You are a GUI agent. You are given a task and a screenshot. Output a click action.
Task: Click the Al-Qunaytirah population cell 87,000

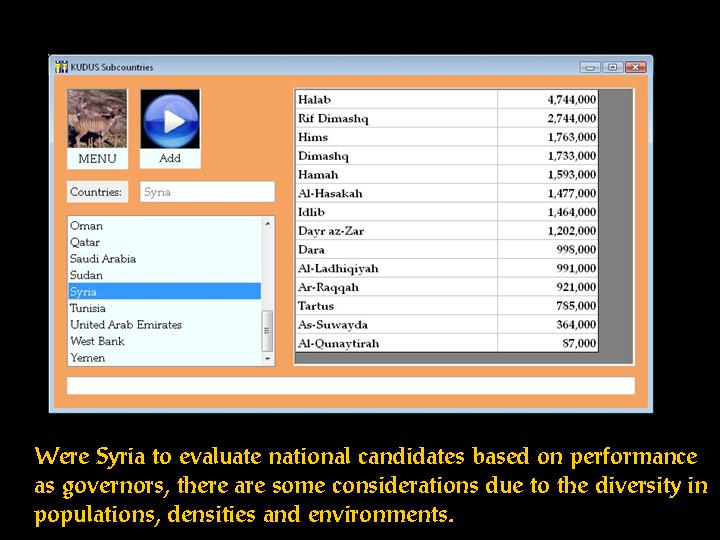coord(547,344)
